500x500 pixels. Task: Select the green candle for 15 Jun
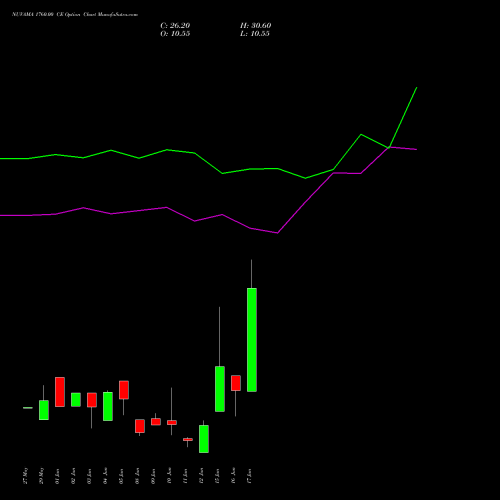coord(220,389)
